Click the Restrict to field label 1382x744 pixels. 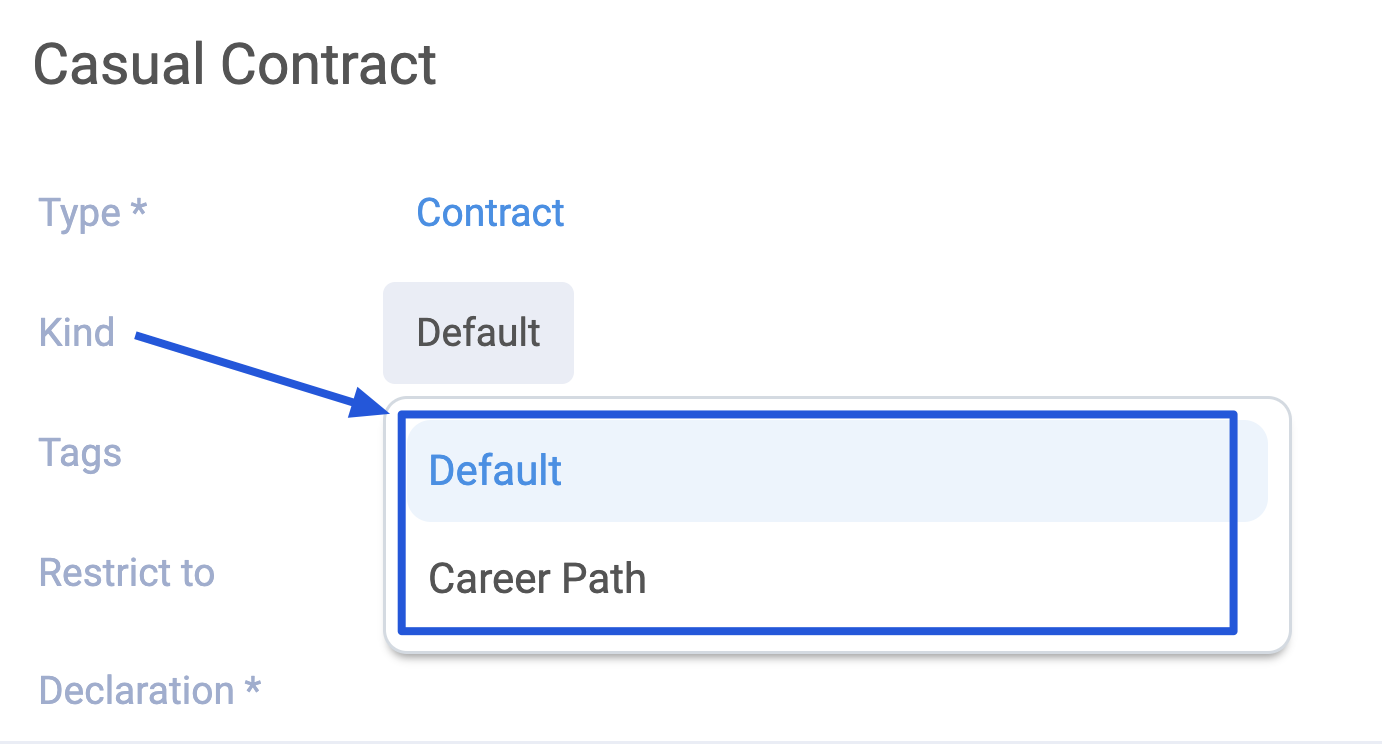click(x=127, y=572)
